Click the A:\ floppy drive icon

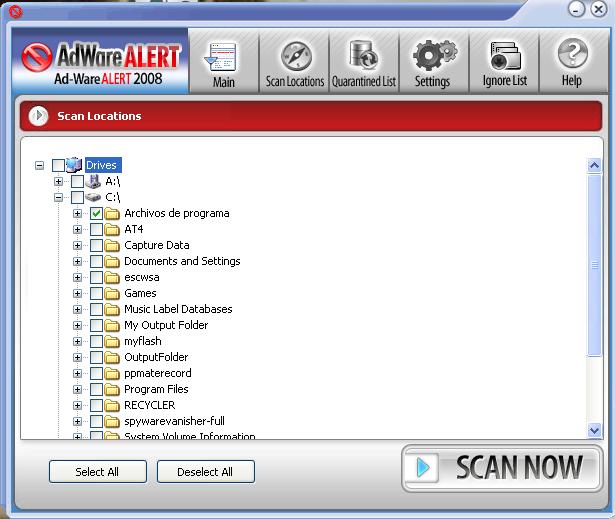point(93,181)
